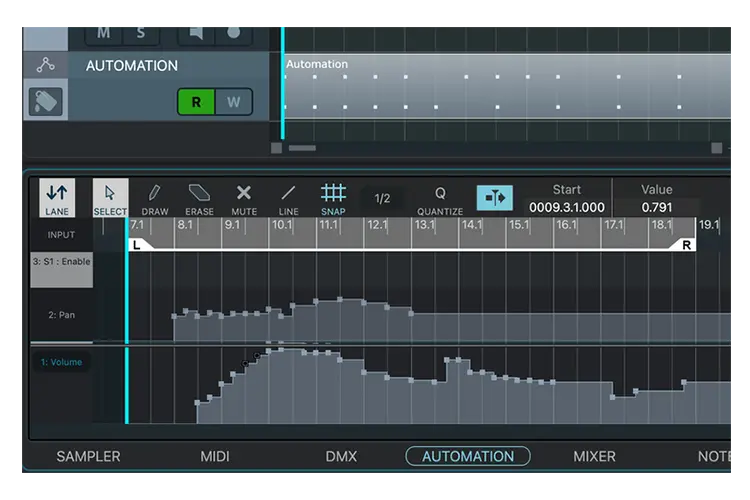The height and width of the screenshot is (500, 750).
Task: Open the DMX tab
Action: pyautogui.click(x=341, y=456)
